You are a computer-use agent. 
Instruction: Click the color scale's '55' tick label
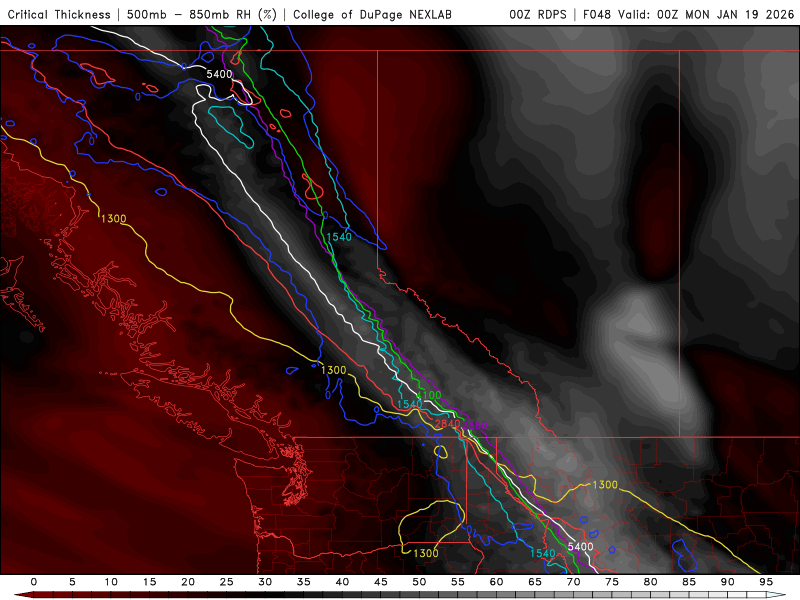[458, 582]
